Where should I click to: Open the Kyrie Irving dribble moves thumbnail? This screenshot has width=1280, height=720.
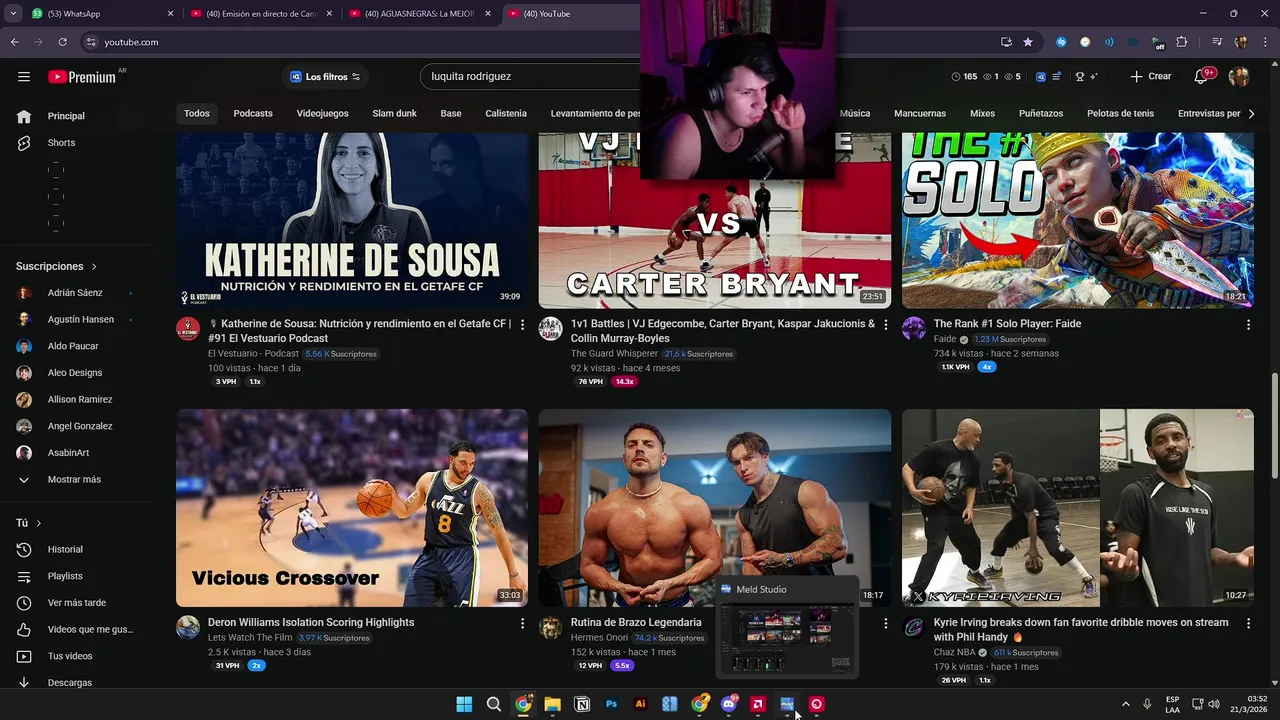click(x=1077, y=508)
